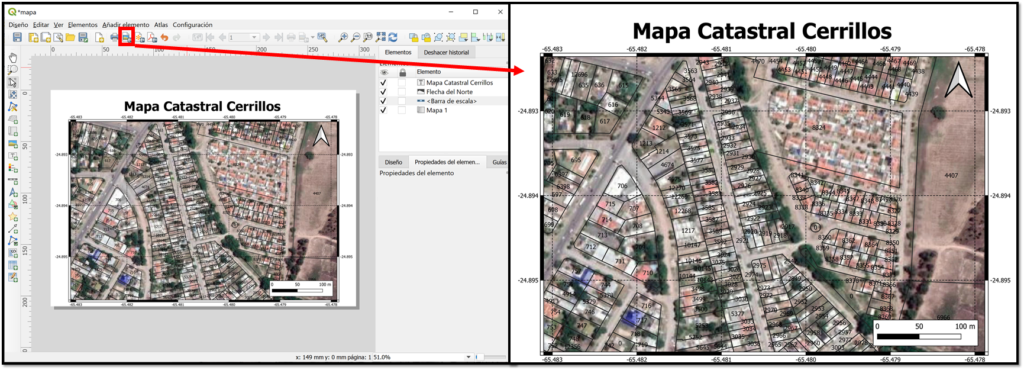
Task: Click the eye column header icon
Action: point(384,72)
